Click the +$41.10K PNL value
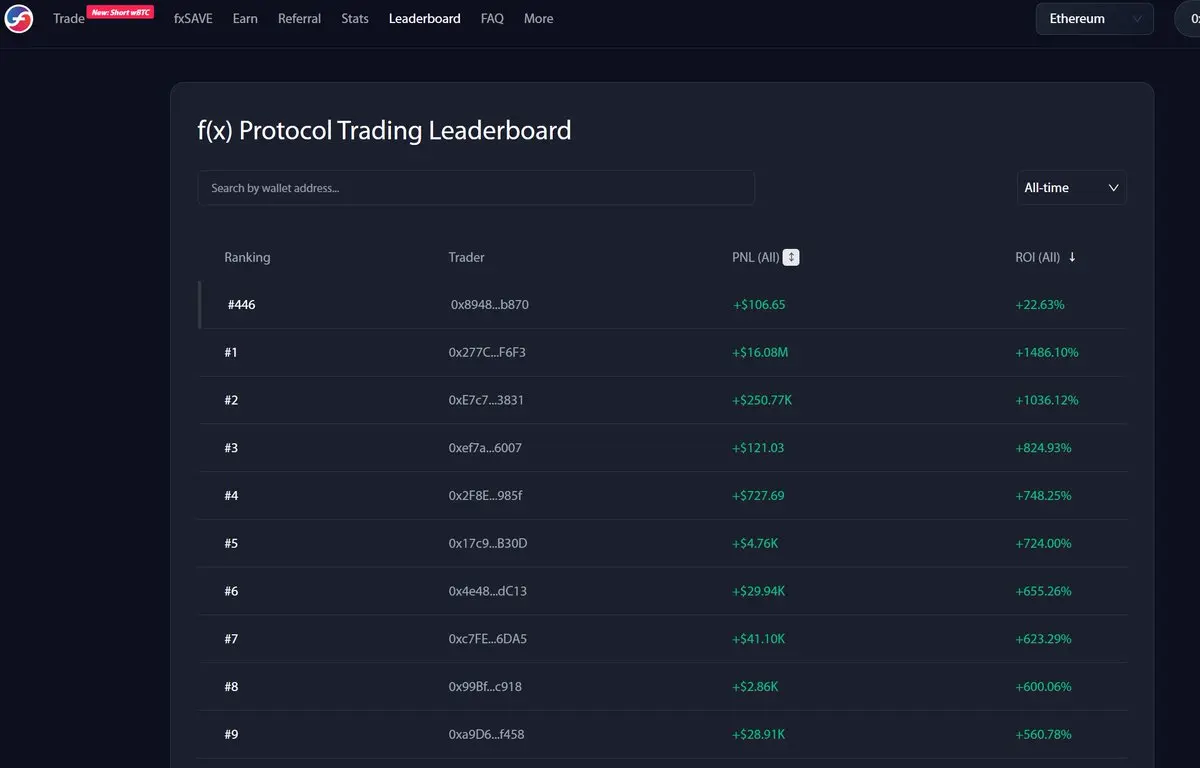 [x=759, y=639]
